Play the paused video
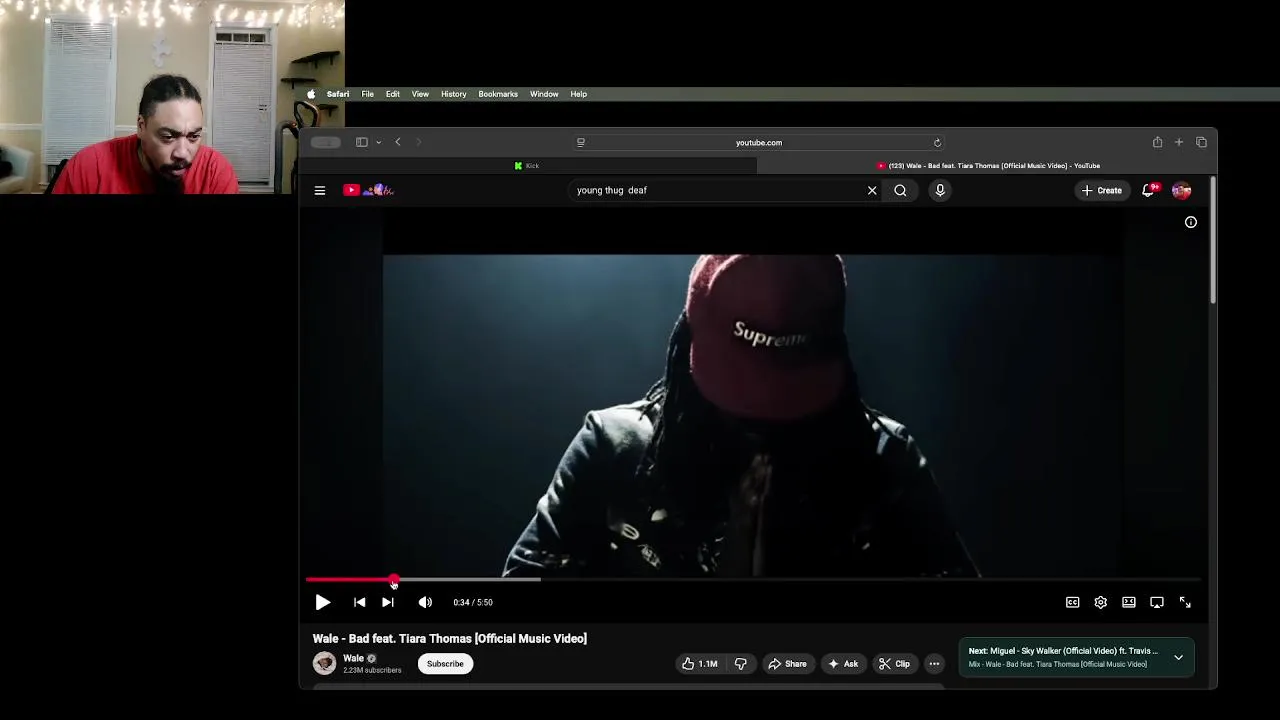The width and height of the screenshot is (1280, 720). pyautogui.click(x=322, y=602)
